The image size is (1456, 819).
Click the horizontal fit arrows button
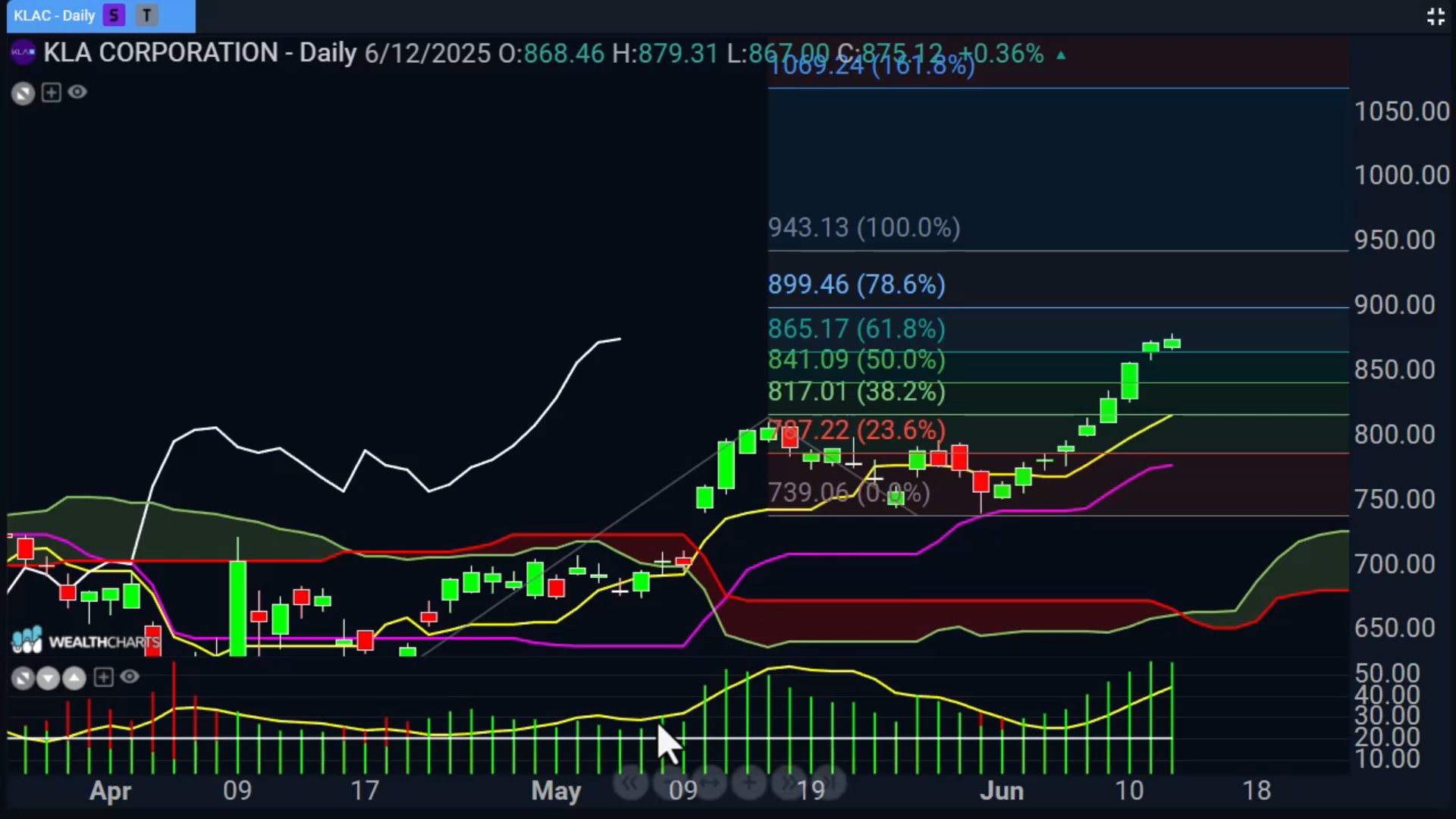710,783
